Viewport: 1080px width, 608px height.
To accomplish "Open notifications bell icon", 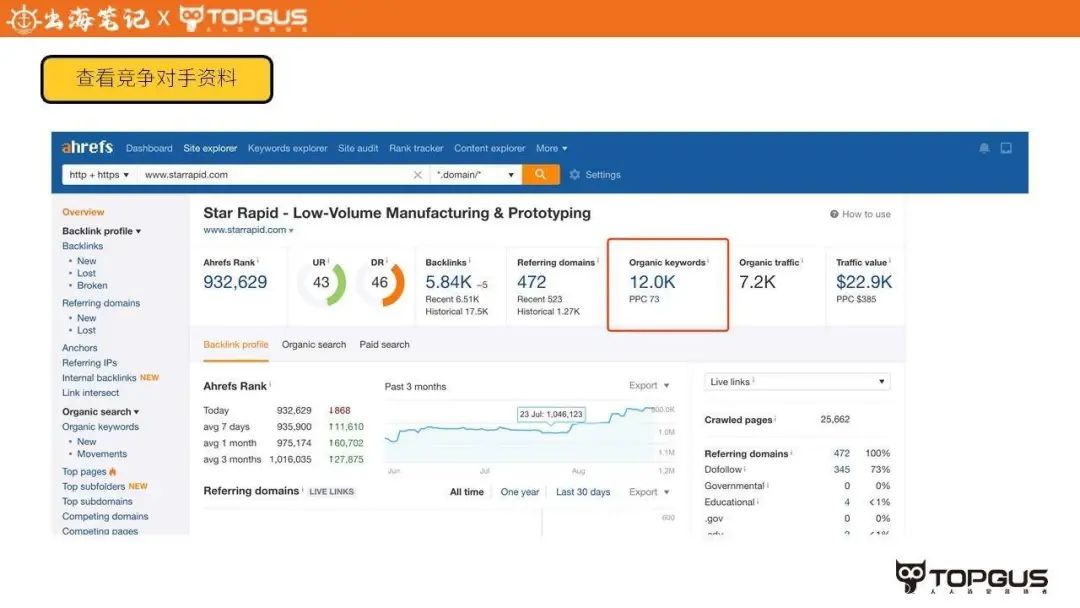I will pos(984,148).
